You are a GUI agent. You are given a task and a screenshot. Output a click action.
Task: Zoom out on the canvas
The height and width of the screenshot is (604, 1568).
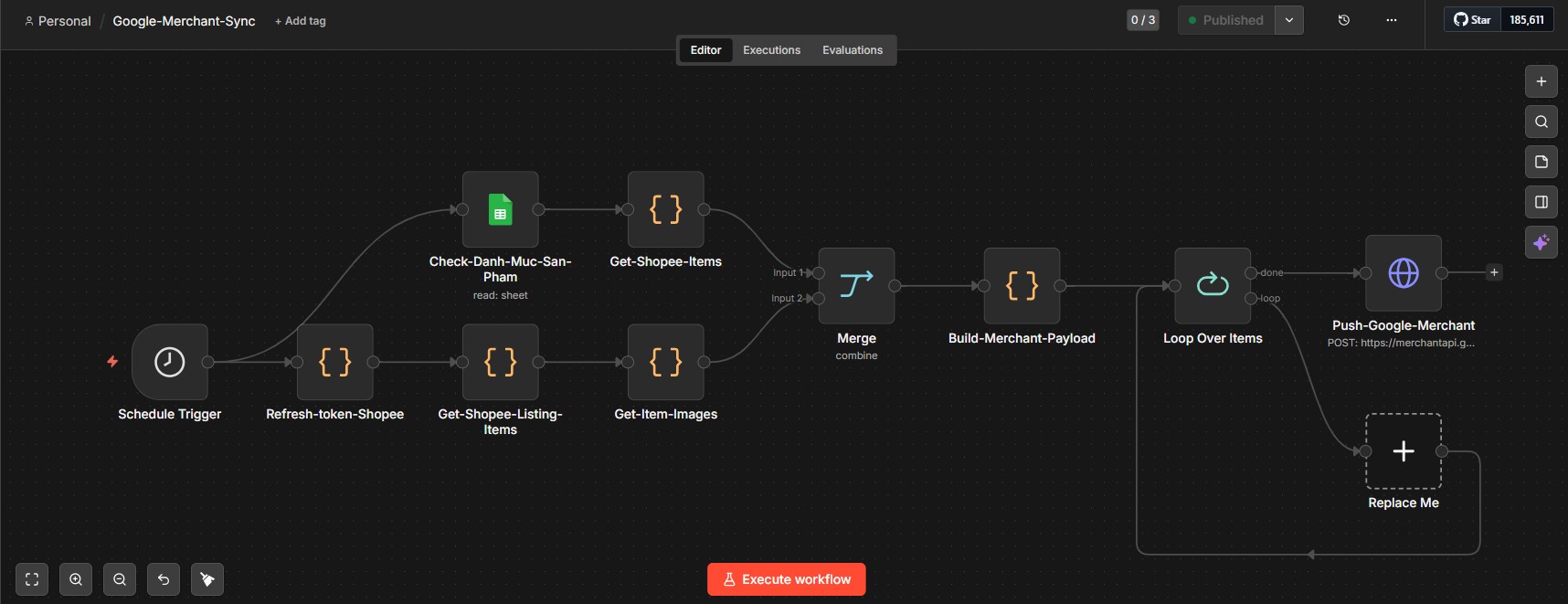[120, 579]
